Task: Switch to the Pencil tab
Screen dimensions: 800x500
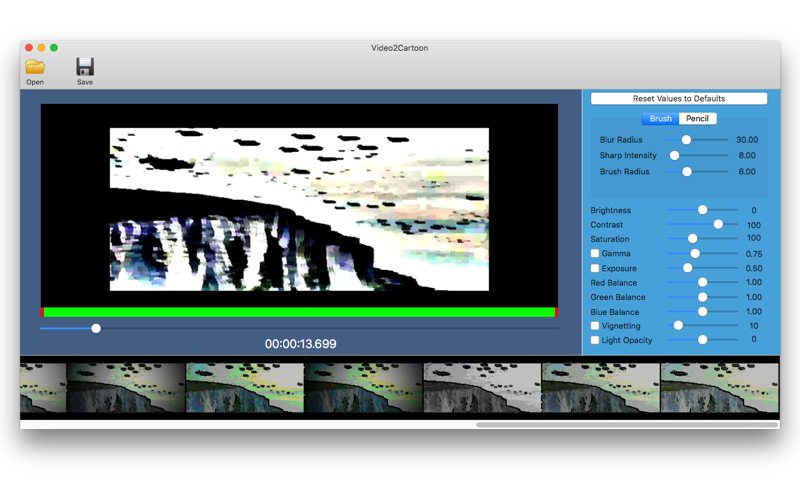Action: [697, 118]
